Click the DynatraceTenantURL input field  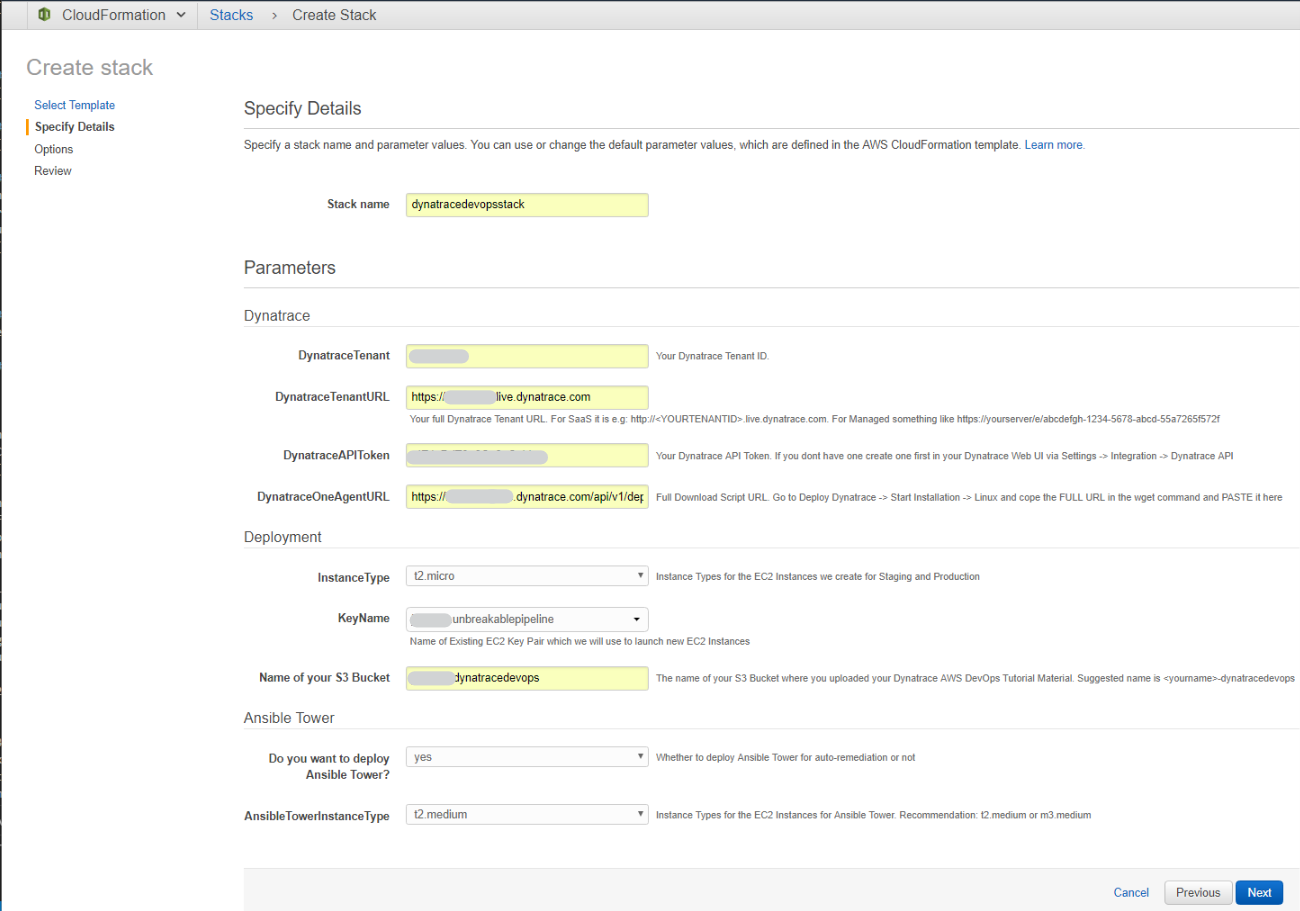point(527,397)
